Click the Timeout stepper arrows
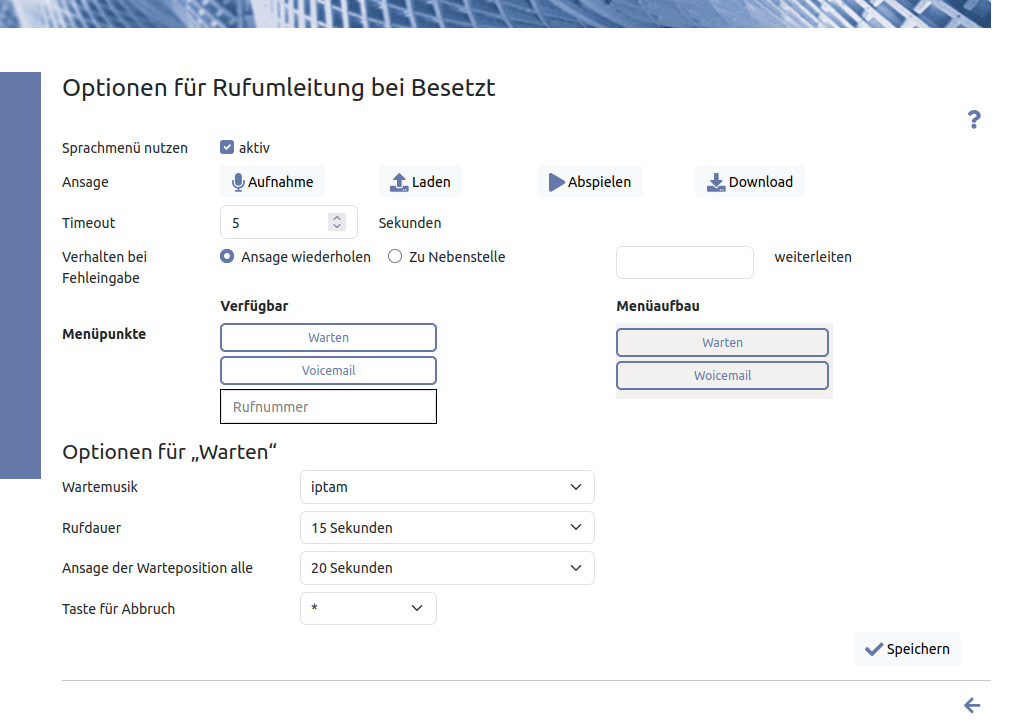The width and height of the screenshot is (1012, 723). tap(337, 223)
